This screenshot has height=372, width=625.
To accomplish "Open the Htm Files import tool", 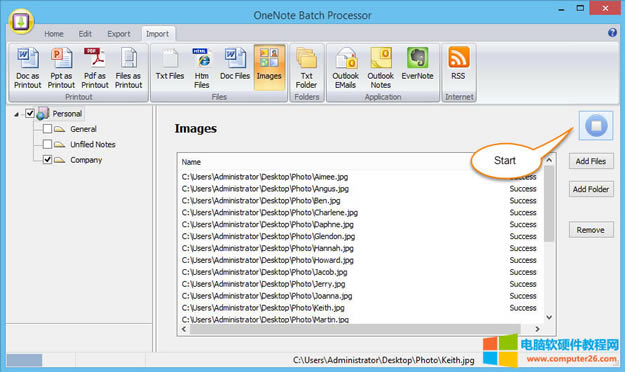I will (x=202, y=68).
